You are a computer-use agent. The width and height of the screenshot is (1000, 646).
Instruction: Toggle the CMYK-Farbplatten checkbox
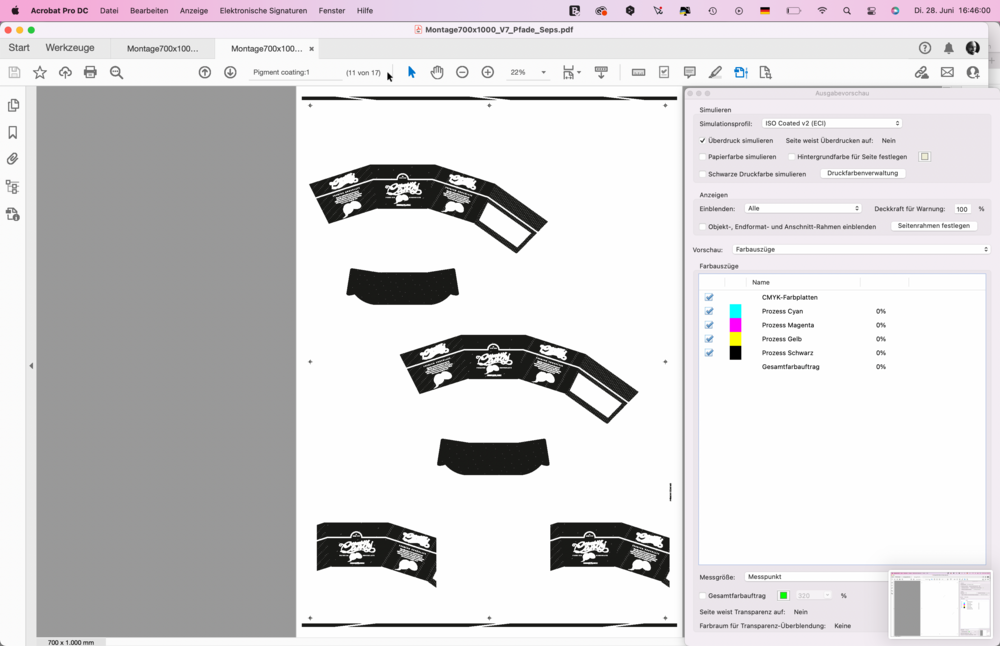[x=709, y=297]
